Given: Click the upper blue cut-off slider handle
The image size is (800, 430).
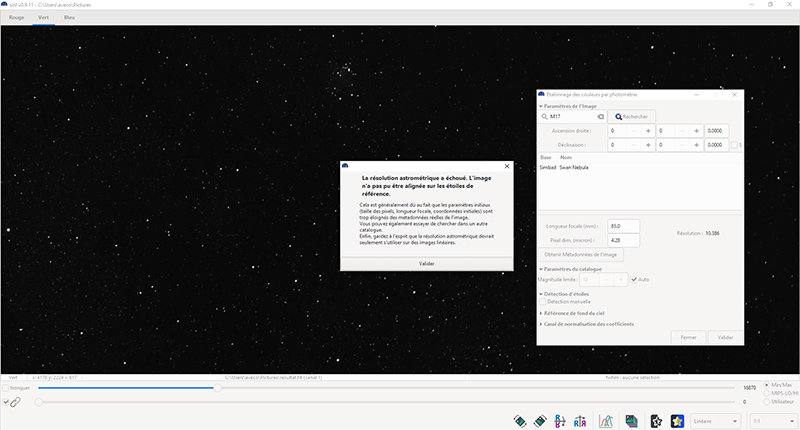Looking at the screenshot, I should click(x=217, y=388).
